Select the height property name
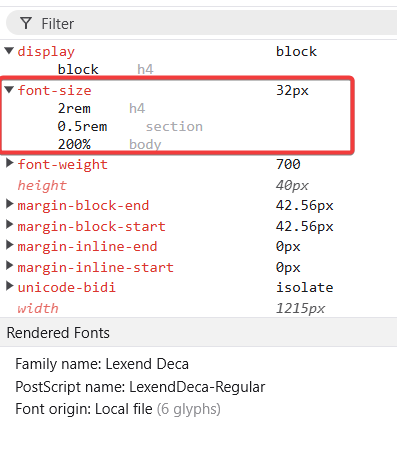 (42, 185)
